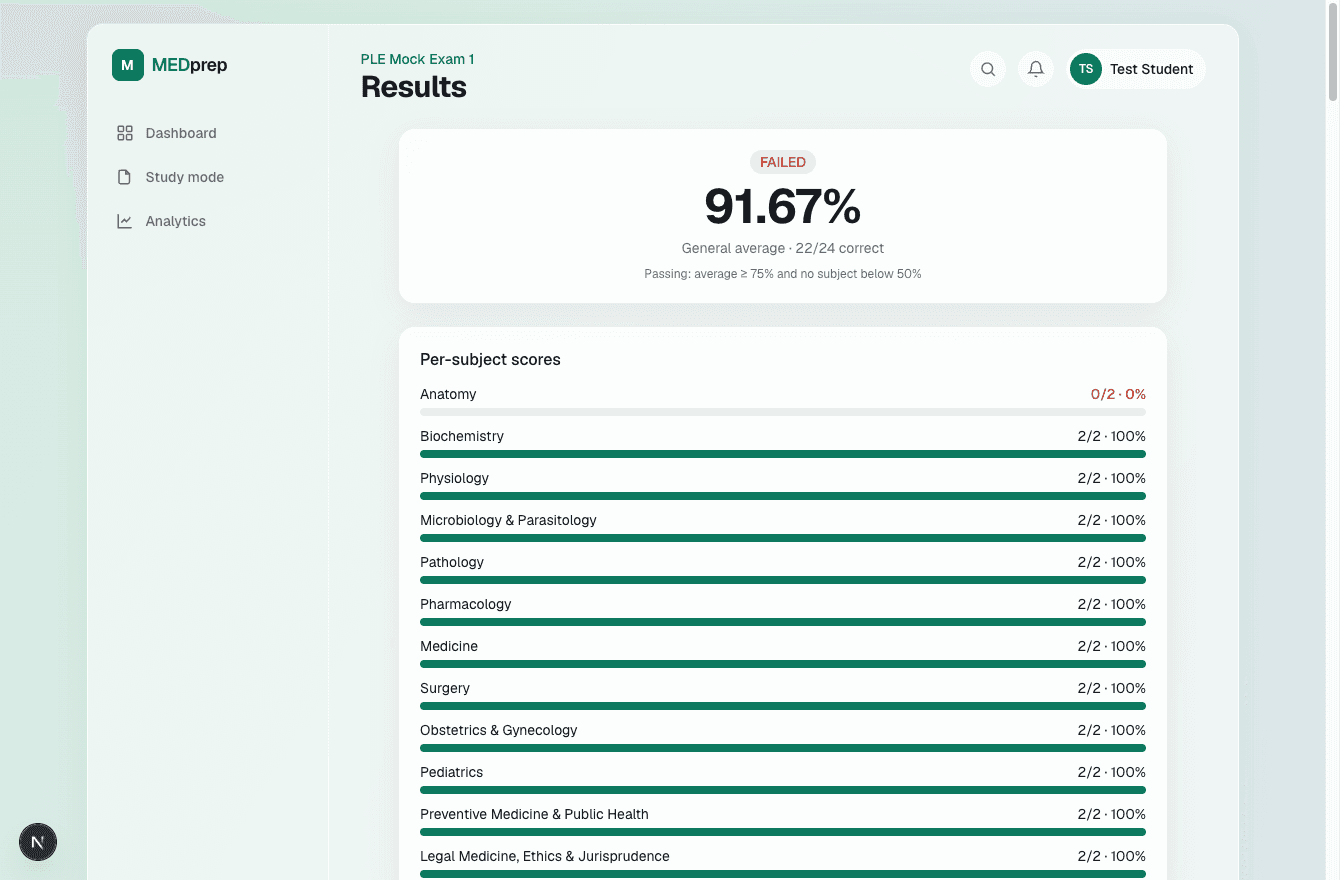This screenshot has width=1340, height=880.
Task: Click the Biochemistry 2/2 · 100% score
Action: (x=1112, y=436)
